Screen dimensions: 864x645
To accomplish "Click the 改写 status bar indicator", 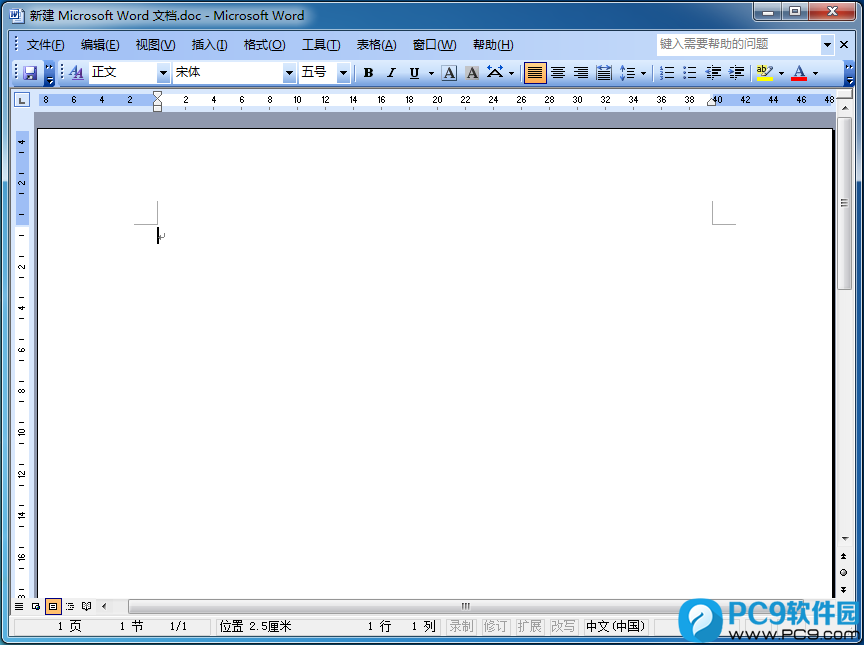I will [563, 626].
